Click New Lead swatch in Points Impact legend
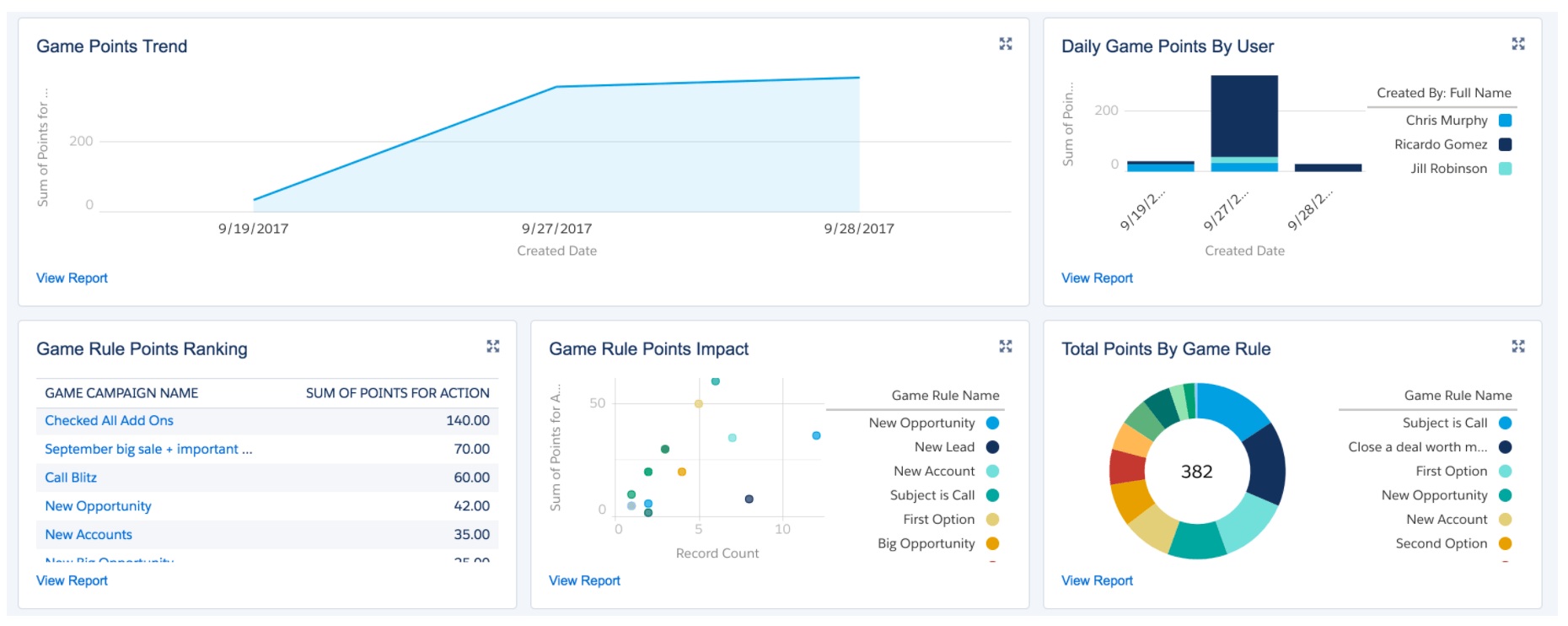The image size is (1568, 626). pyautogui.click(x=992, y=447)
